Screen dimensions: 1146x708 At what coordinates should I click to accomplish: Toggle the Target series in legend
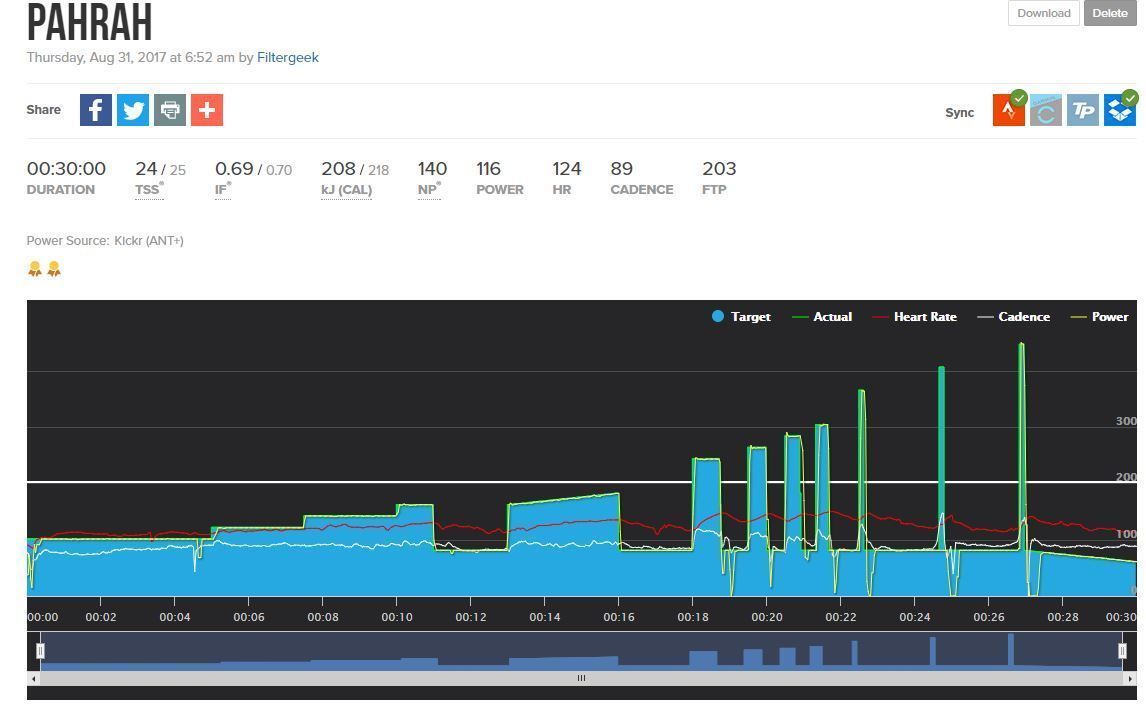click(741, 317)
